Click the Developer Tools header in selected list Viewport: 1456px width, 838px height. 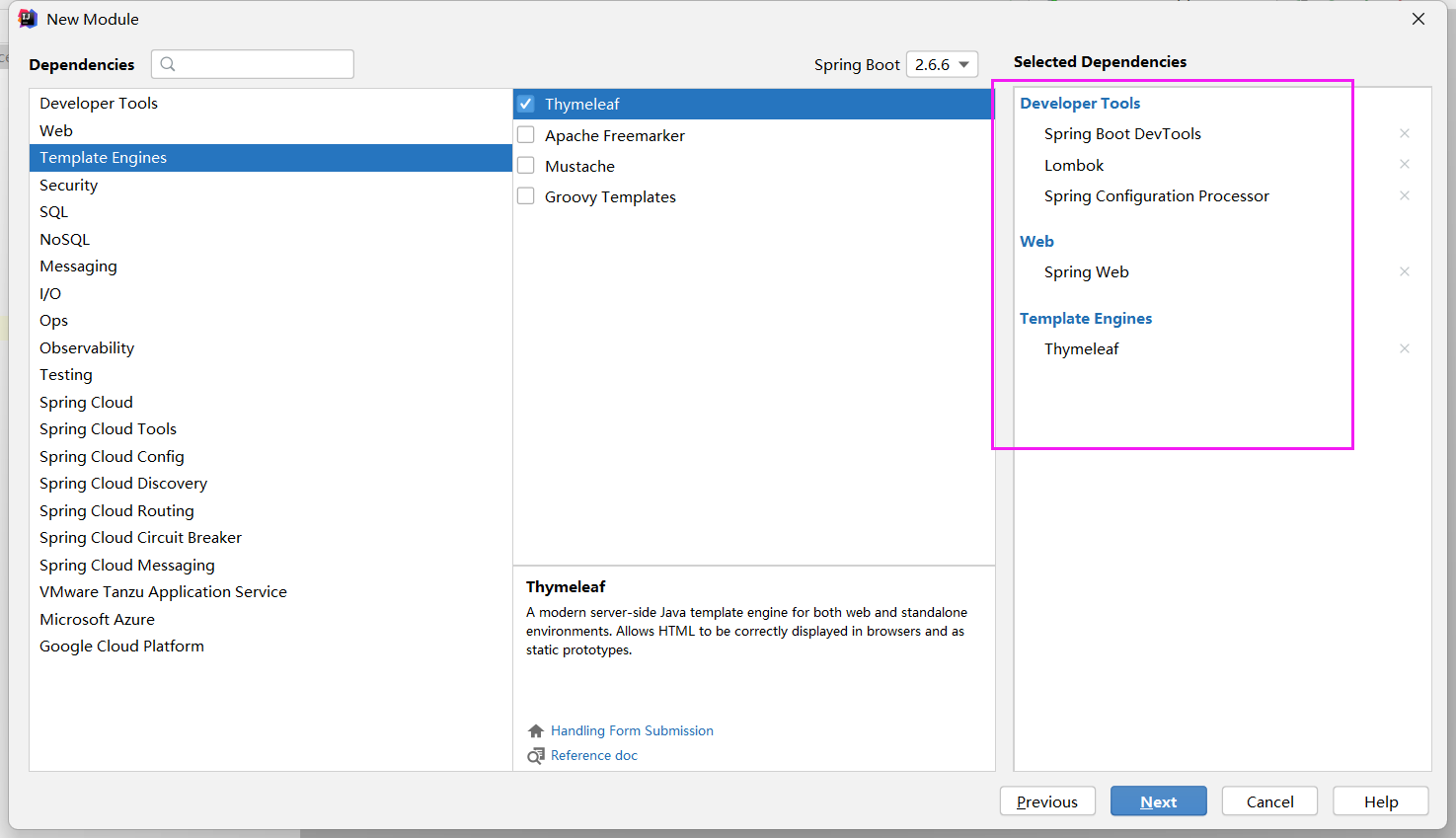click(x=1080, y=103)
